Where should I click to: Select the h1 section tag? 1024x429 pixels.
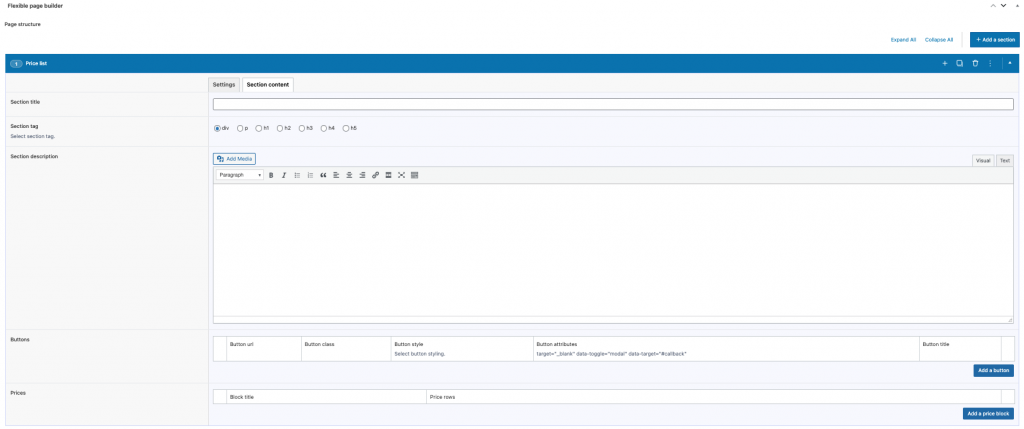click(259, 128)
